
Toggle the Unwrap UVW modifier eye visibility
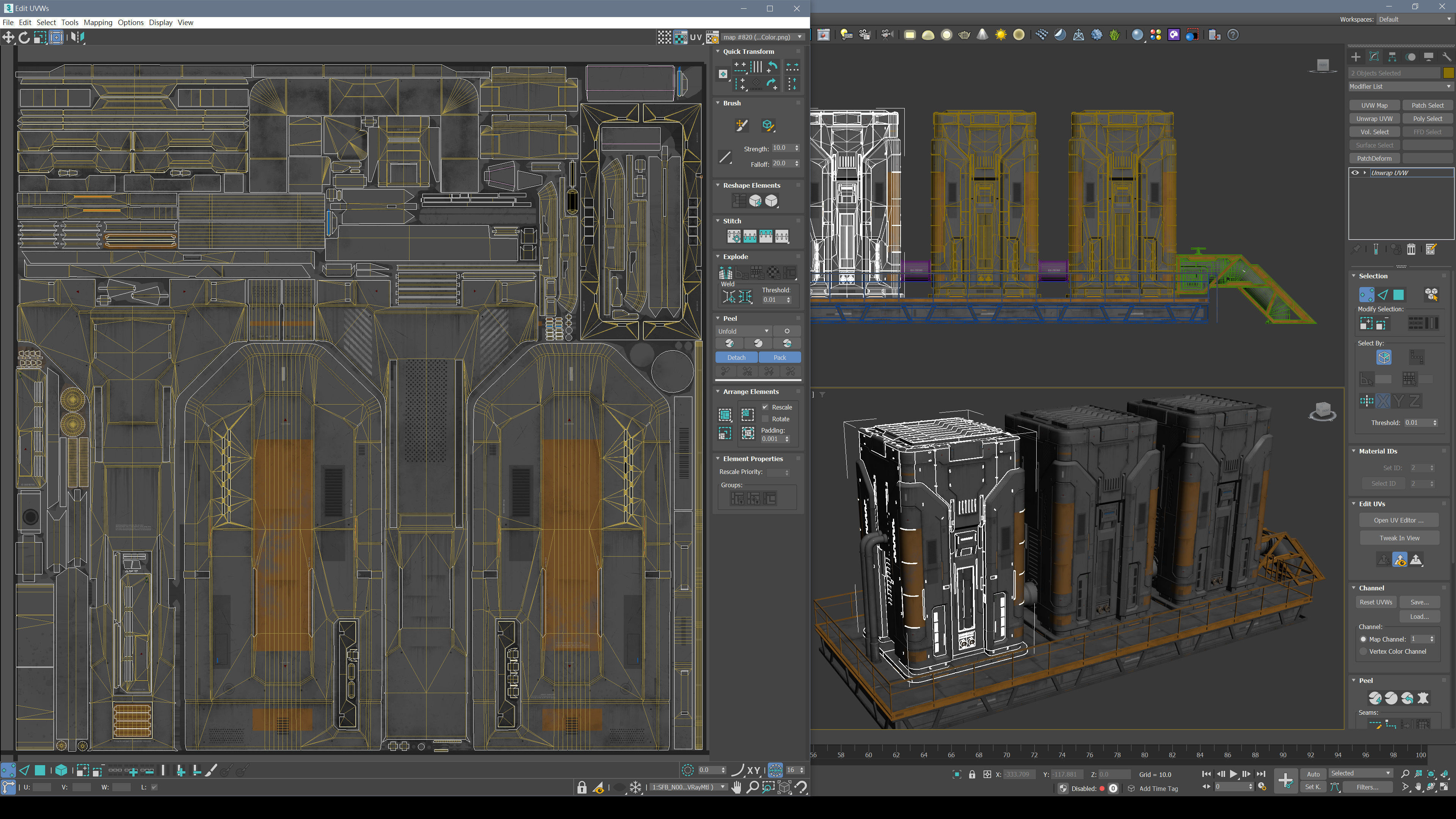pyautogui.click(x=1355, y=173)
